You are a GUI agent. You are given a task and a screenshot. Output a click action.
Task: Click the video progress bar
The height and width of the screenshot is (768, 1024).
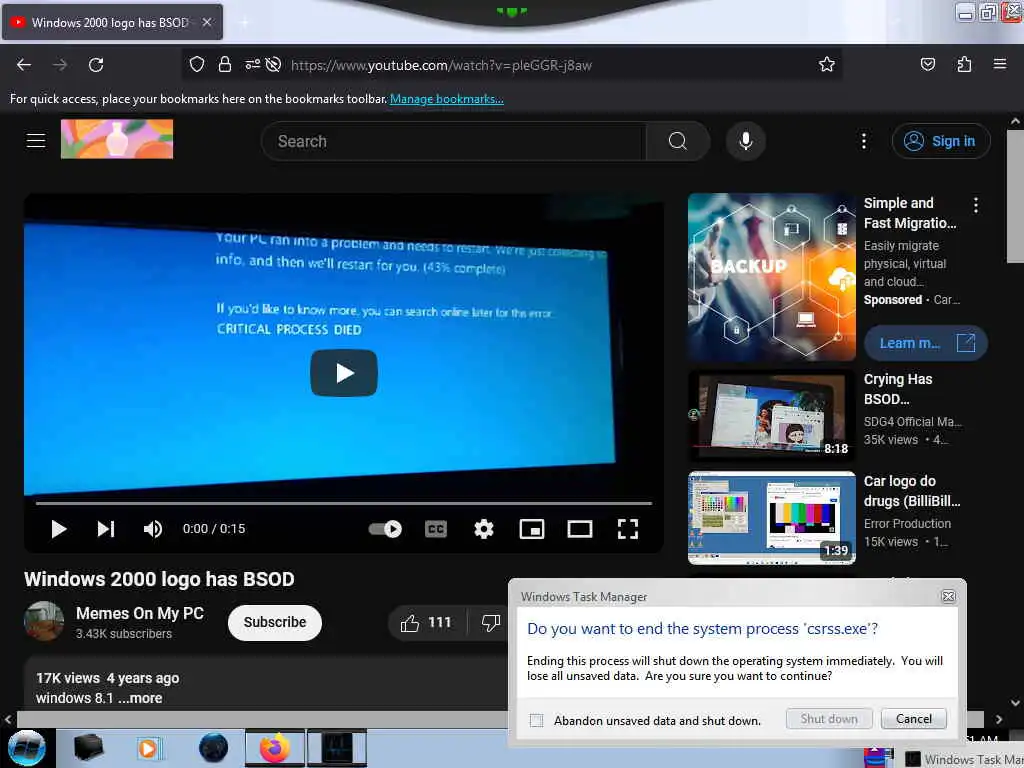click(344, 504)
